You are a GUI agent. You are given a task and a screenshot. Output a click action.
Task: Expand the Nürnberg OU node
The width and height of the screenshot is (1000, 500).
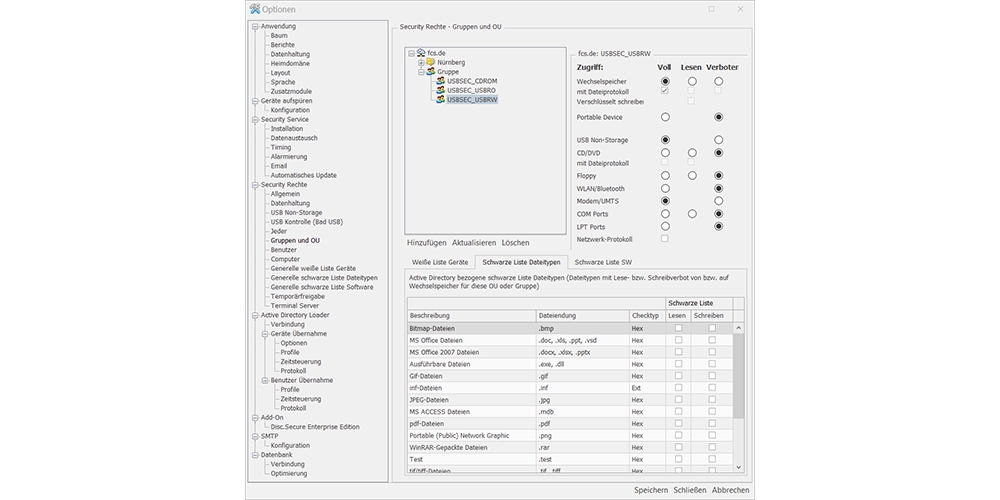(x=421, y=62)
